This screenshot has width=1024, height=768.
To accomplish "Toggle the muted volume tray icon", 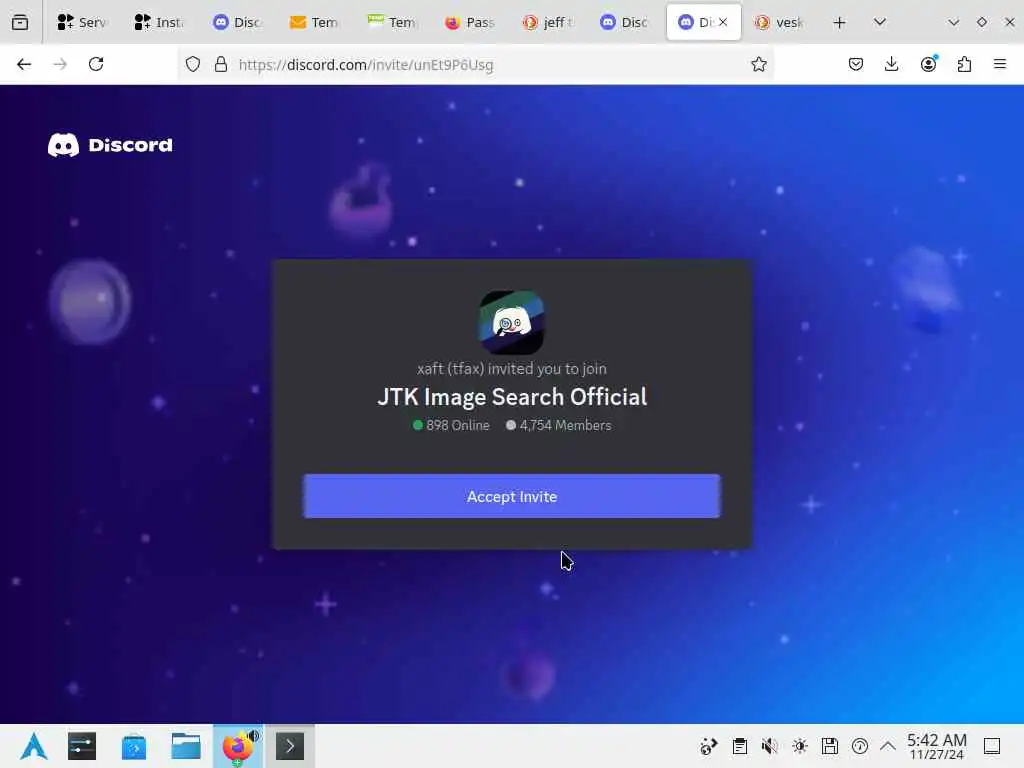I will (x=769, y=746).
